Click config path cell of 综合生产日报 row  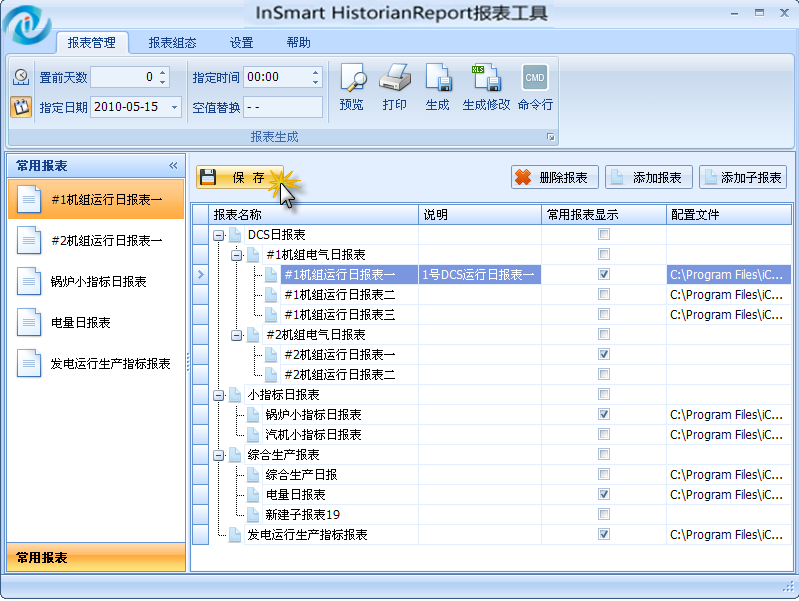point(729,475)
